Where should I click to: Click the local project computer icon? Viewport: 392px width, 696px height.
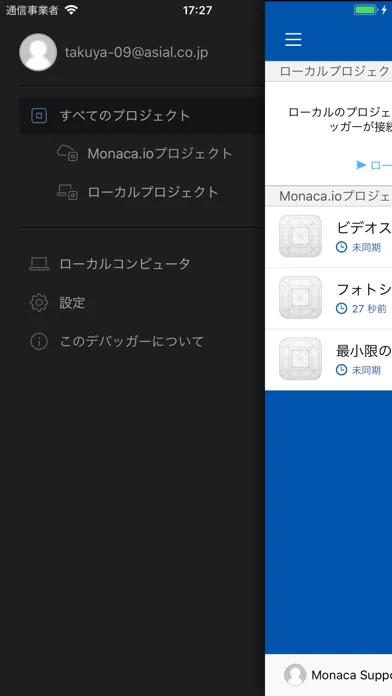point(67,192)
